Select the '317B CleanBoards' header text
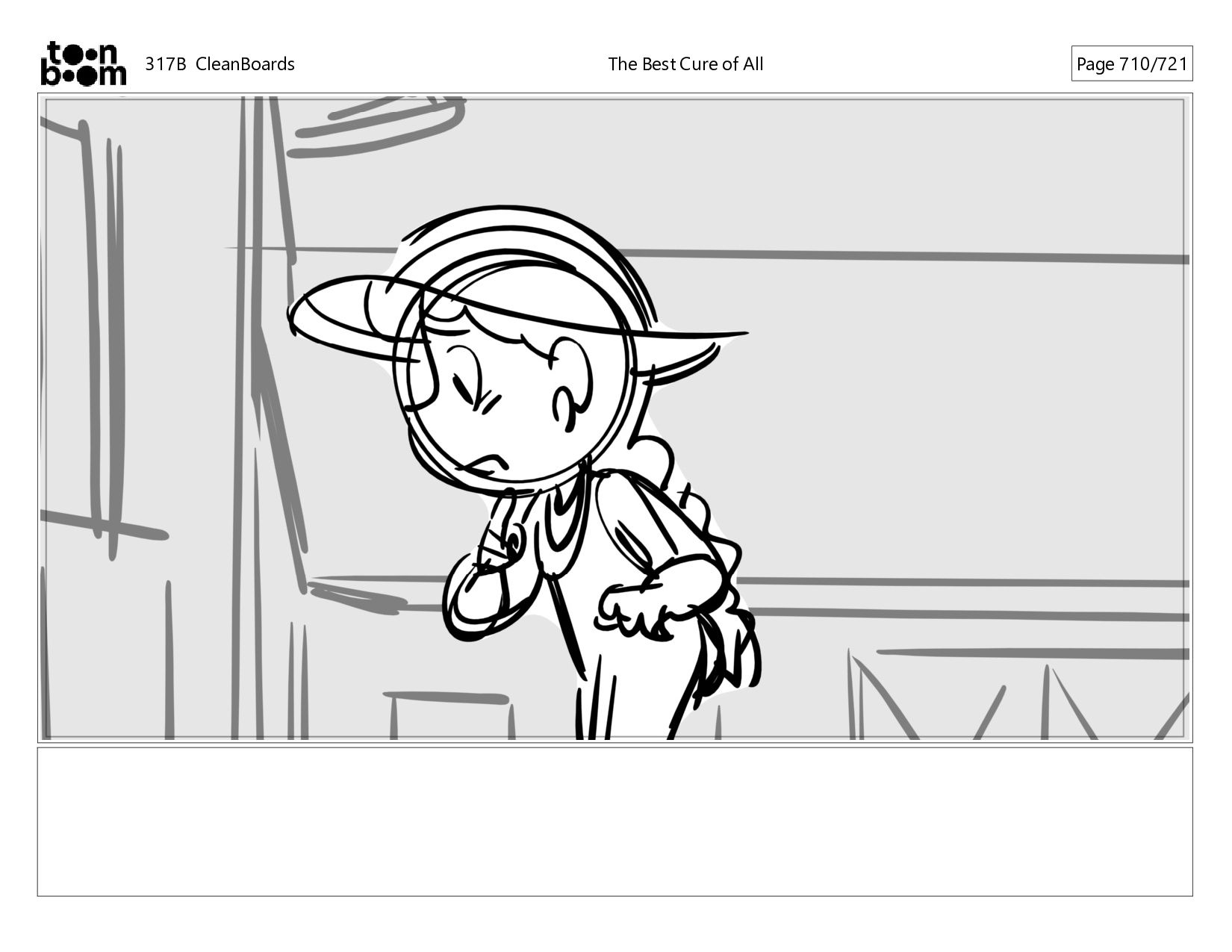 [220, 64]
